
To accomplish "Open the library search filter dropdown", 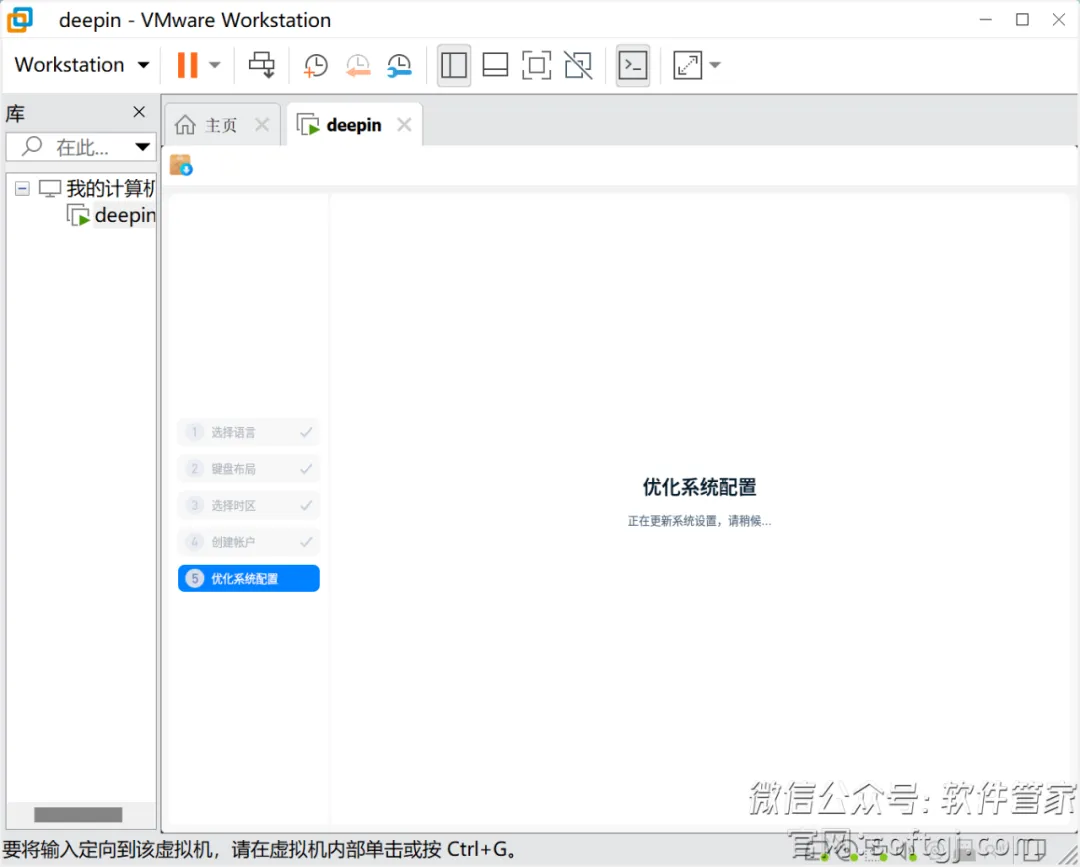I will [143, 147].
